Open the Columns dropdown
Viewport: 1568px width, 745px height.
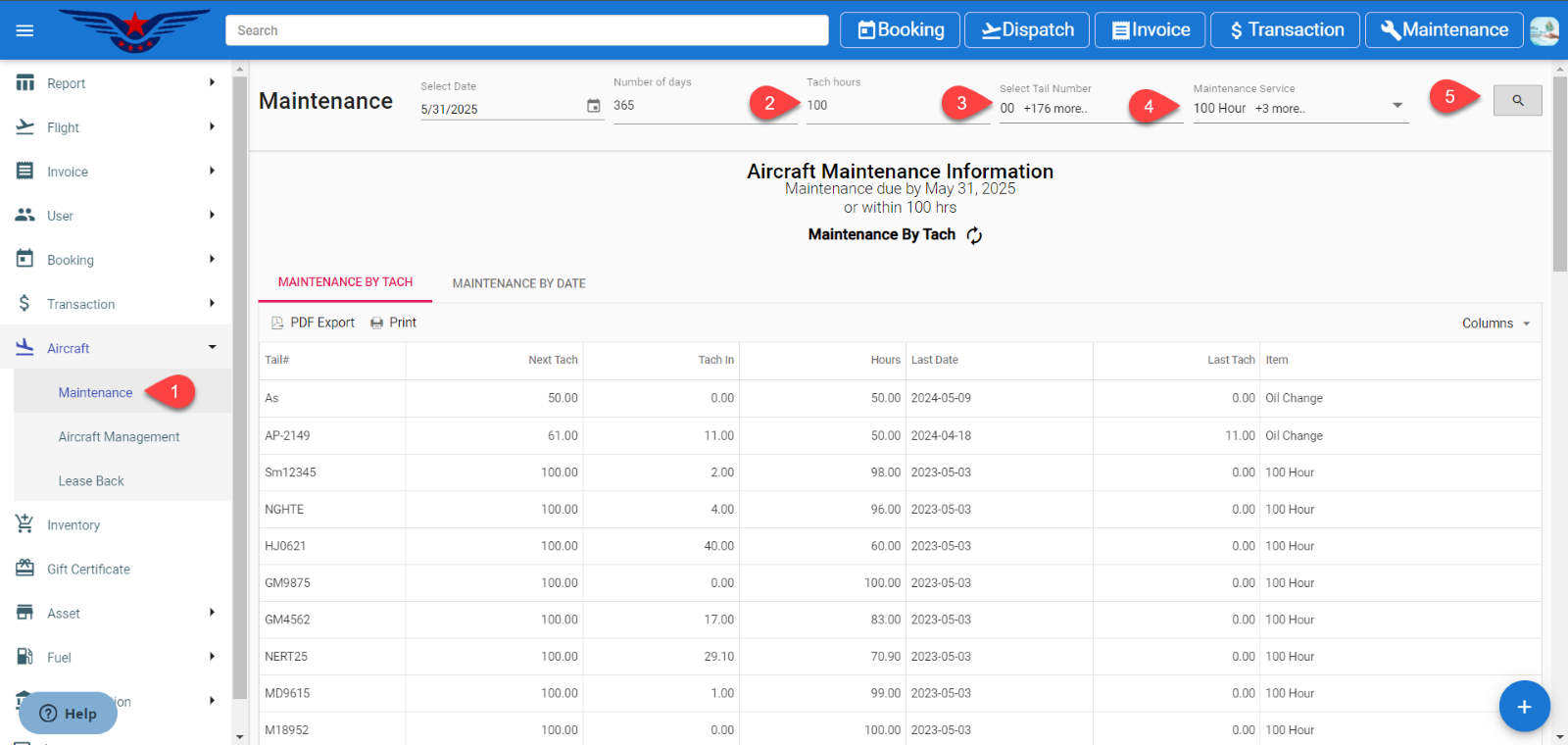1495,323
